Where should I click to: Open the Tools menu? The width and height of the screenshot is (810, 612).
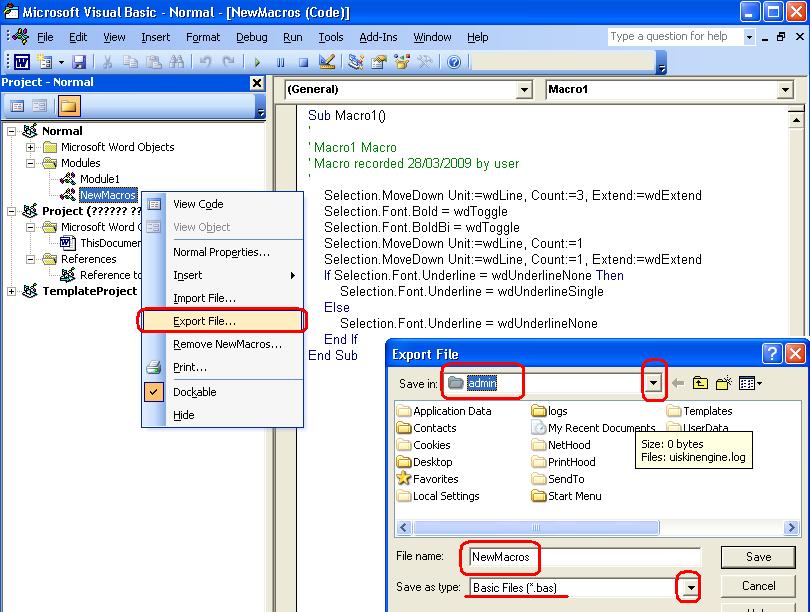click(x=331, y=37)
